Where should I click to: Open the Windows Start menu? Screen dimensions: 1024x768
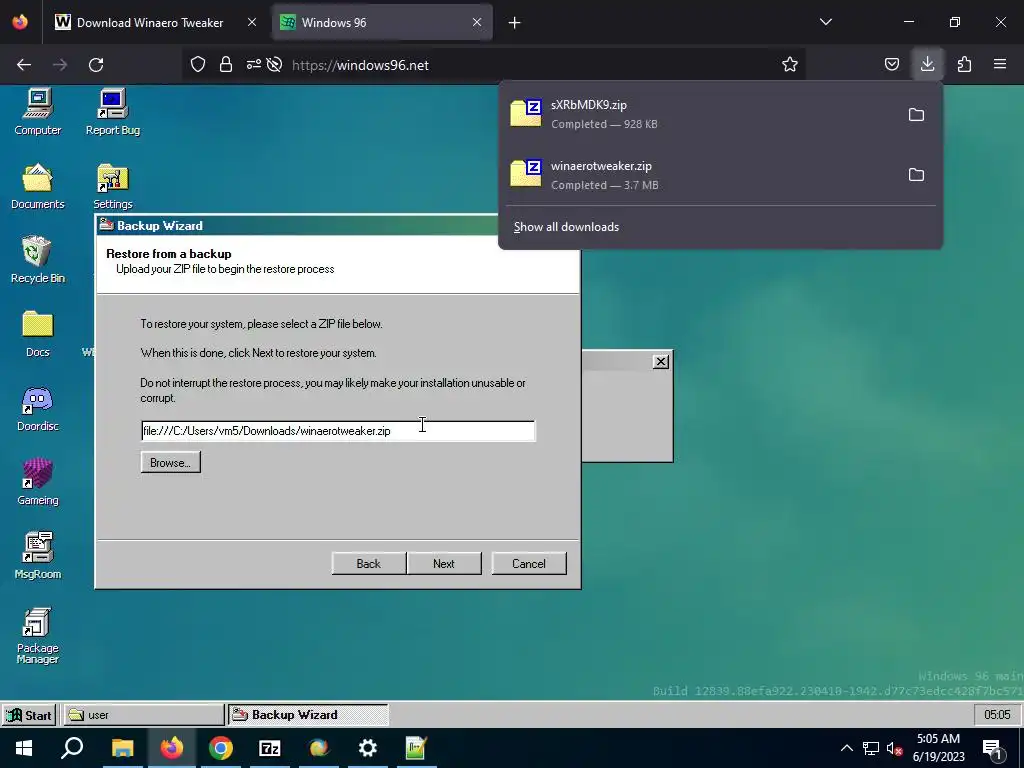tap(24, 748)
